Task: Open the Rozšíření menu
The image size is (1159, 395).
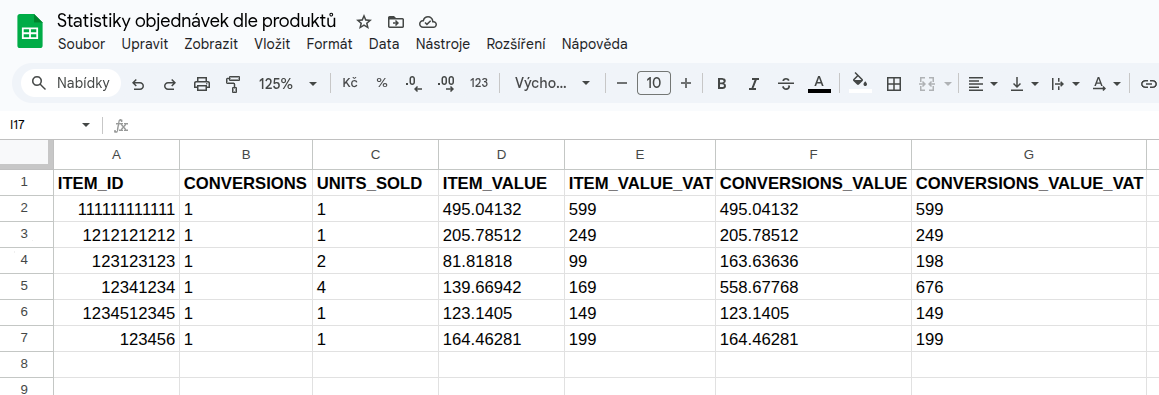Action: click(516, 44)
